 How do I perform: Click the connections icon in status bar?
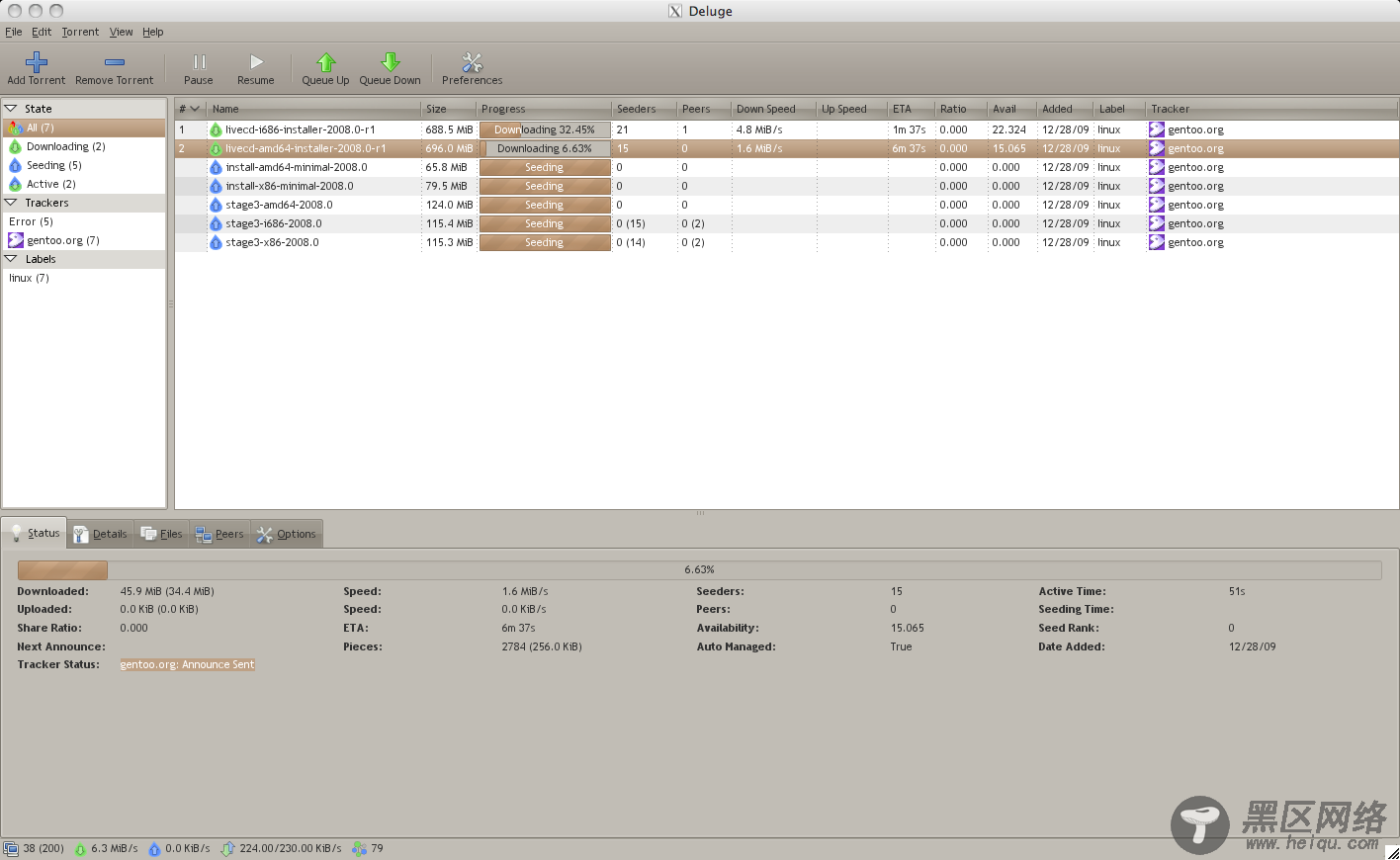pyautogui.click(x=11, y=848)
